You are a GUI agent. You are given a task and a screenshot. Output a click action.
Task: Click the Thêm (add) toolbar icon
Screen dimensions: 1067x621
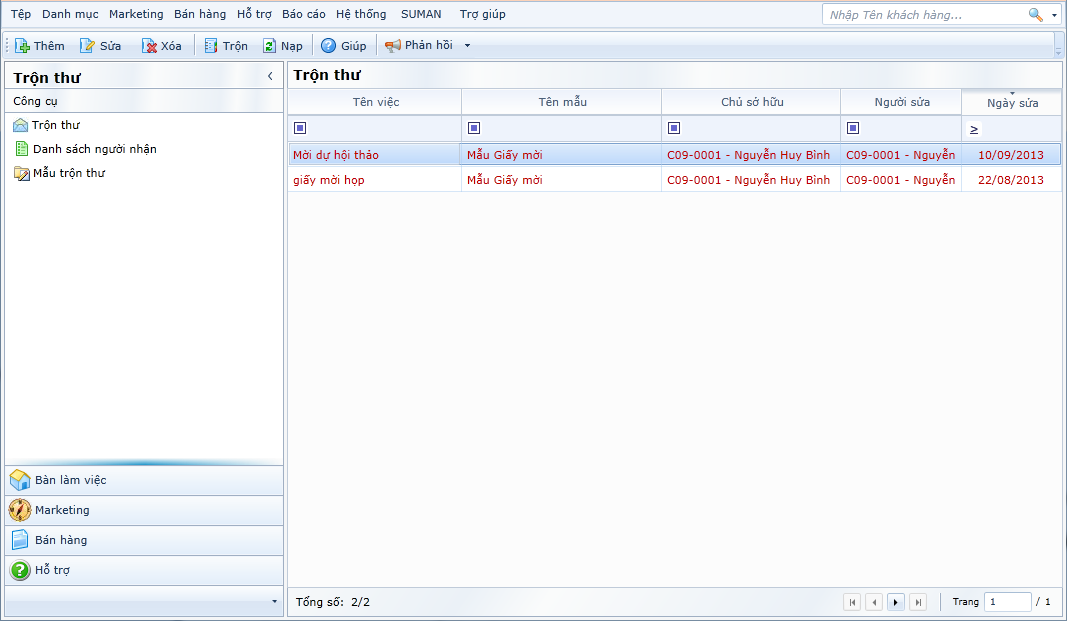[x=22, y=46]
